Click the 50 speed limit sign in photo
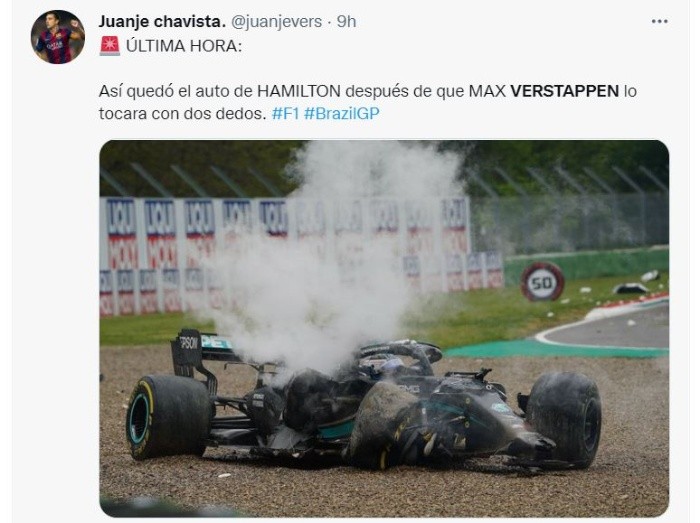 tap(542, 282)
